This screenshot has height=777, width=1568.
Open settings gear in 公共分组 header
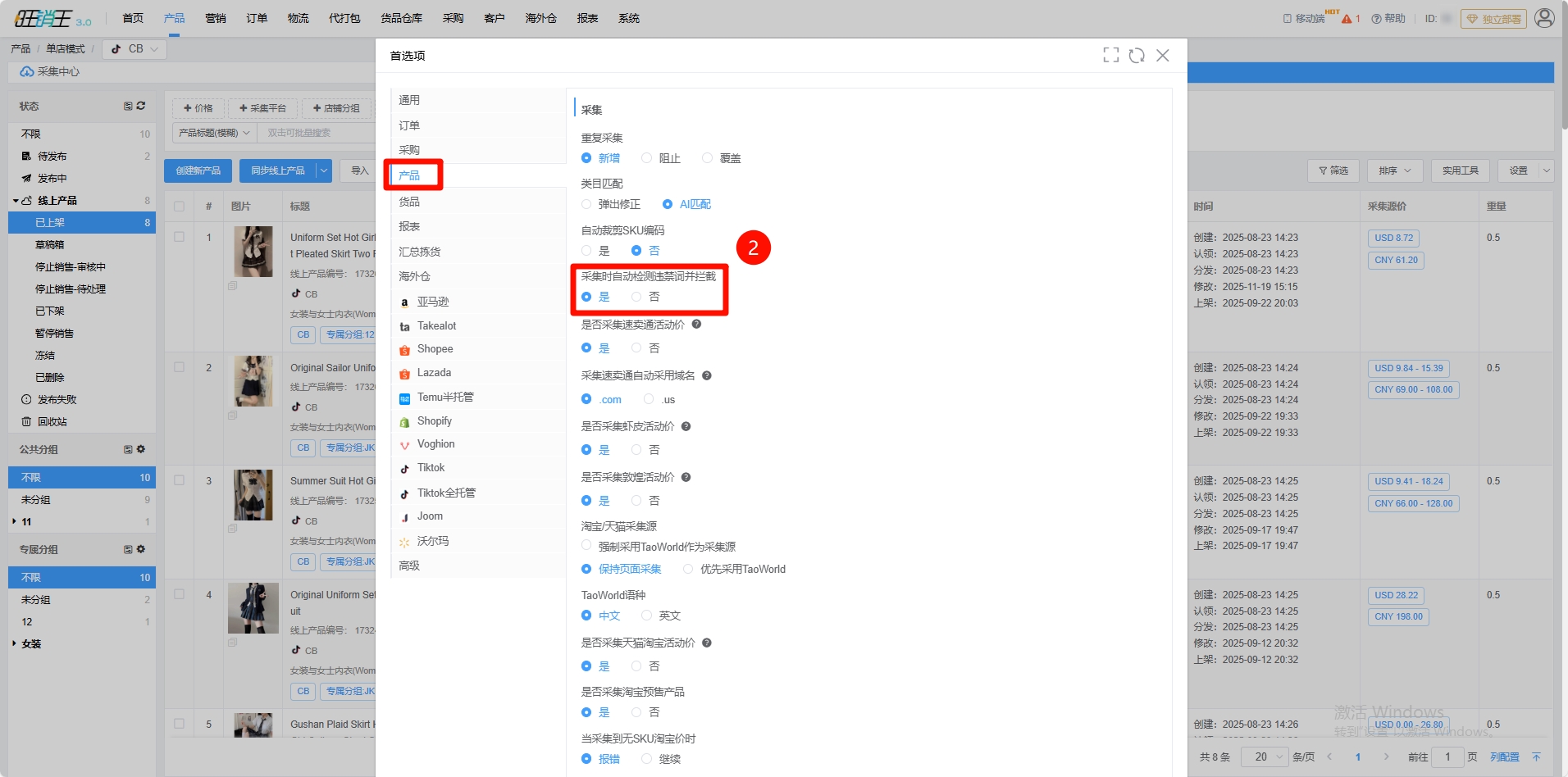point(141,449)
